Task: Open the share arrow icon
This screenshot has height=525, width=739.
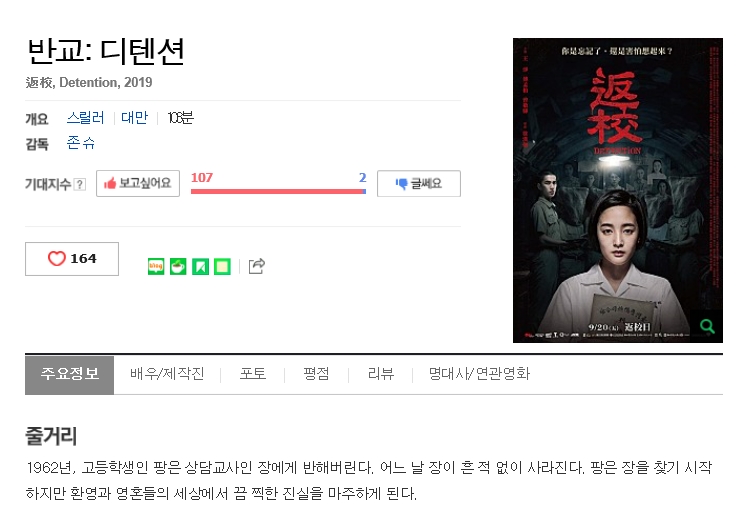Action: click(x=256, y=266)
